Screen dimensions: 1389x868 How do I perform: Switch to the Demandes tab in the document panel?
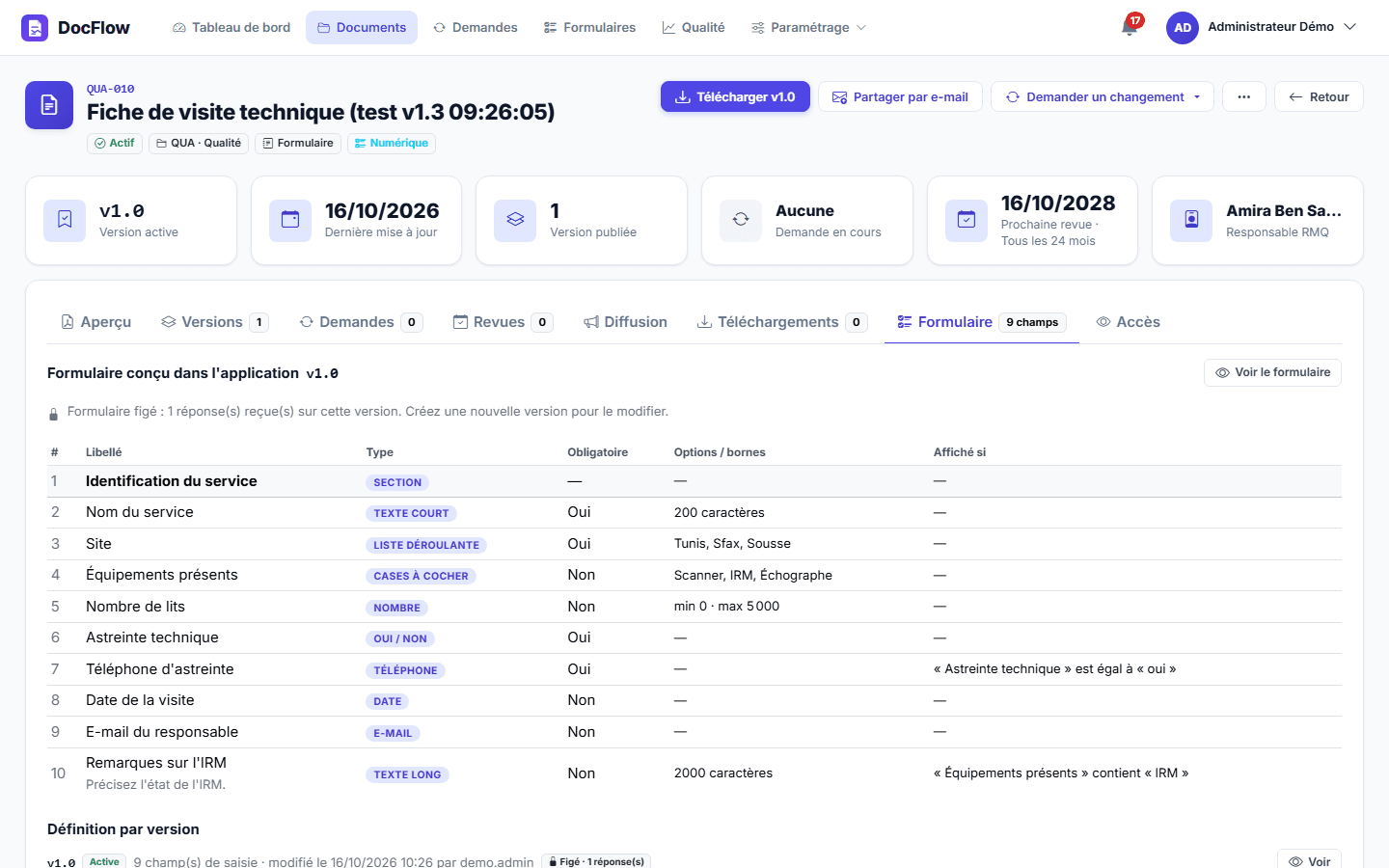tap(361, 322)
